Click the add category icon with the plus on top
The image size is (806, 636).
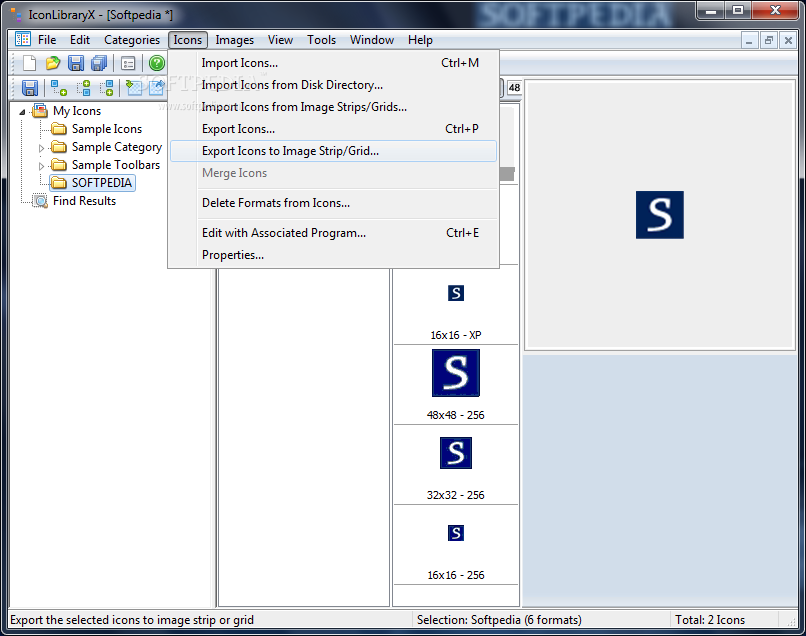(x=84, y=88)
